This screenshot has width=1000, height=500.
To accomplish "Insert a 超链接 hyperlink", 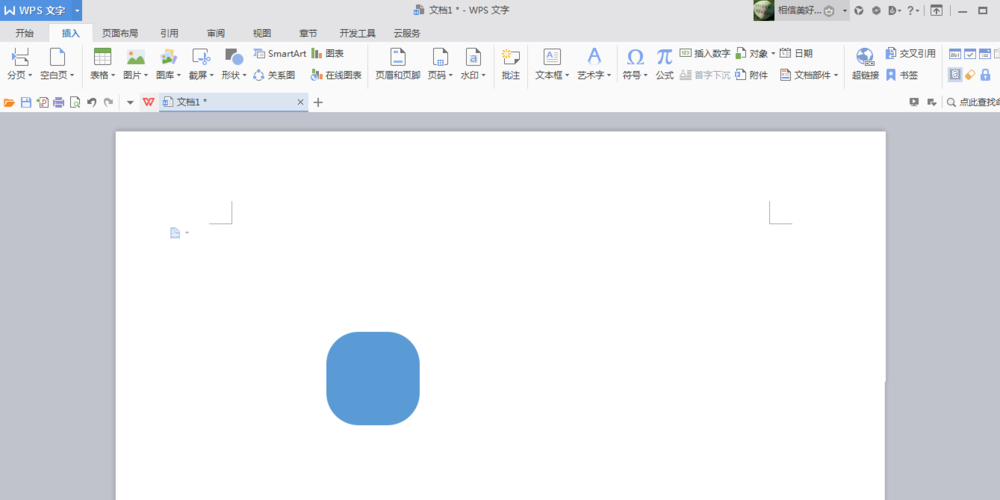I will 865,64.
